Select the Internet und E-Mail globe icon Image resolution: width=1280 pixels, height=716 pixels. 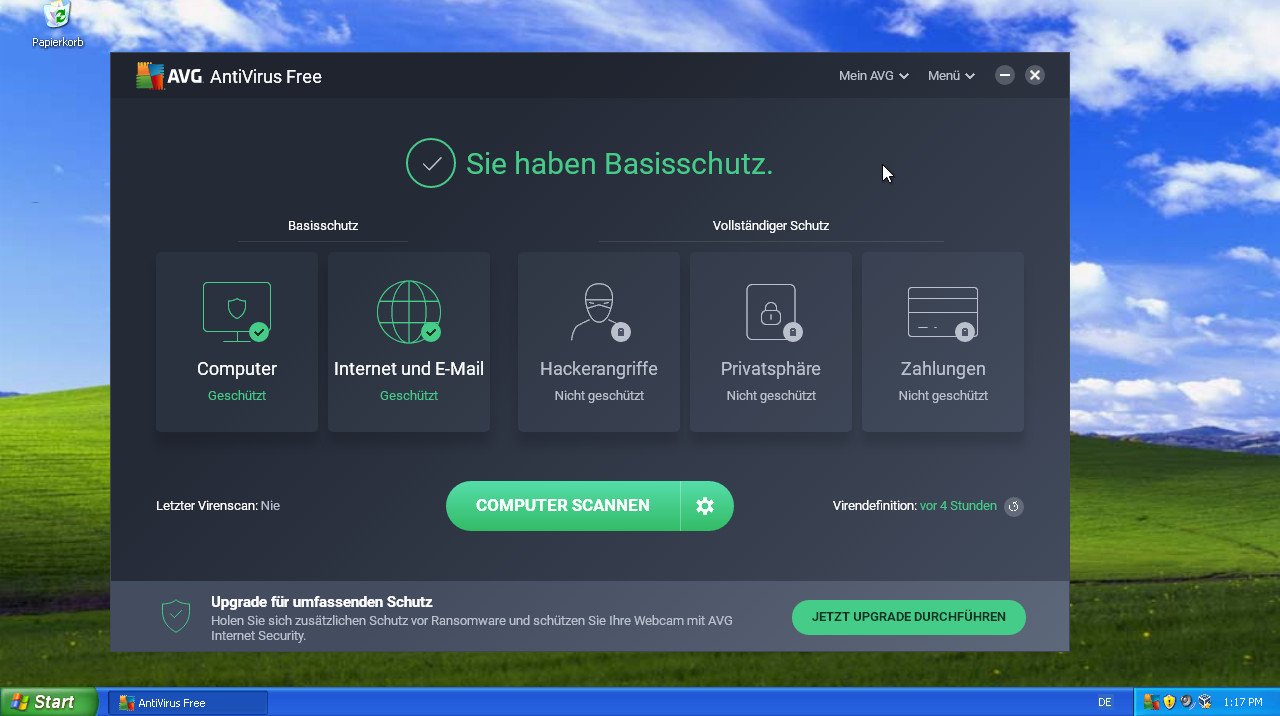click(408, 310)
